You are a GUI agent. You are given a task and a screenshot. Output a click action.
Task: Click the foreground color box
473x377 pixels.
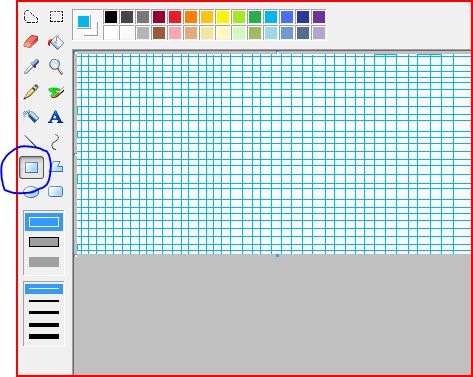point(84,21)
